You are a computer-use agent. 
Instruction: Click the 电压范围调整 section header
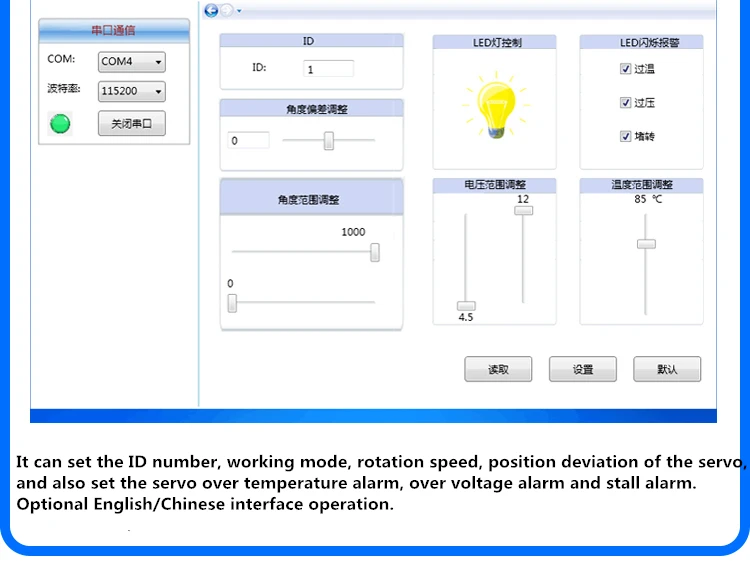pos(495,185)
